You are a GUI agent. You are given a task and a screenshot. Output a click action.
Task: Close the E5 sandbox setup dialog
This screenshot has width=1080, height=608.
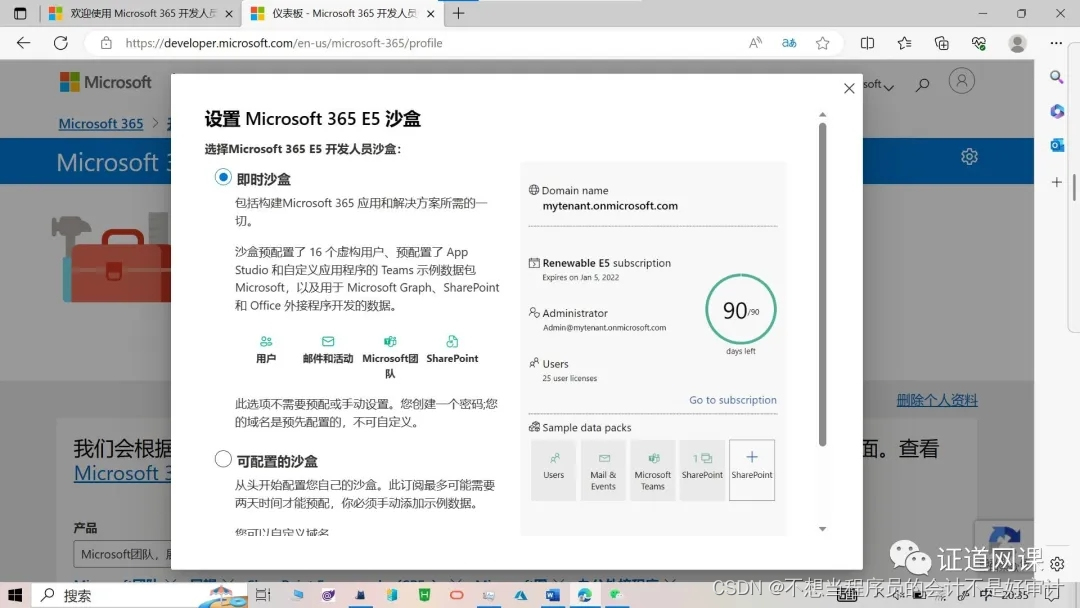849,88
